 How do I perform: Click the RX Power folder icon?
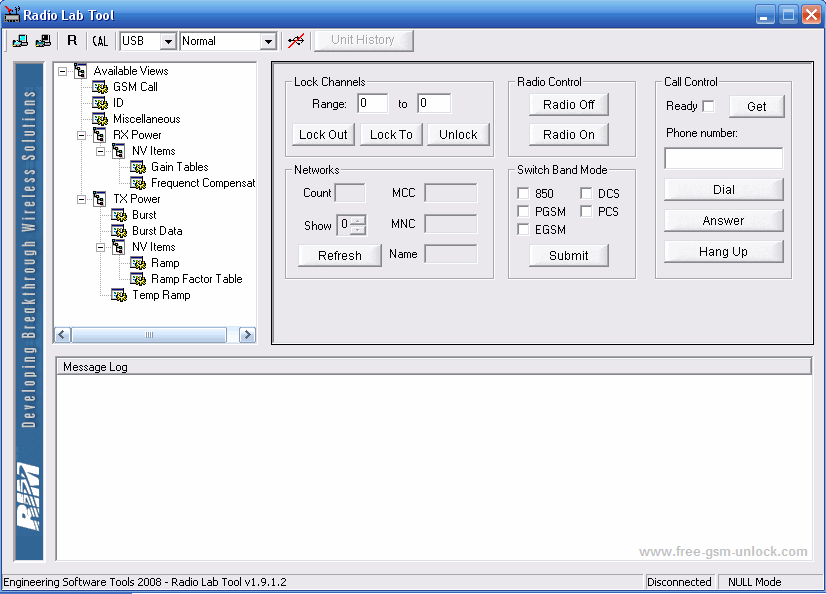tap(100, 135)
